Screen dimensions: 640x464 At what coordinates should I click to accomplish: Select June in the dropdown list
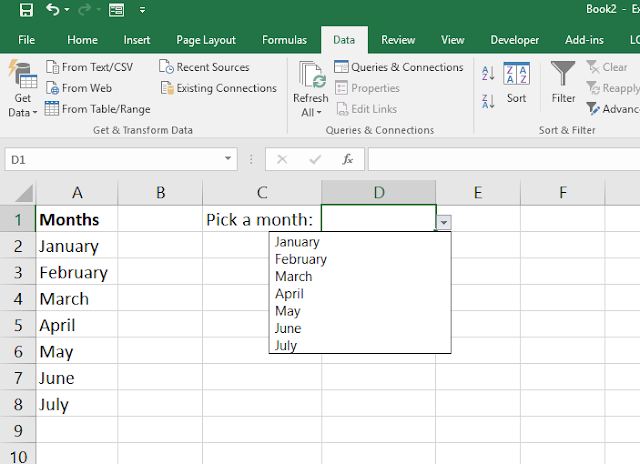point(288,328)
